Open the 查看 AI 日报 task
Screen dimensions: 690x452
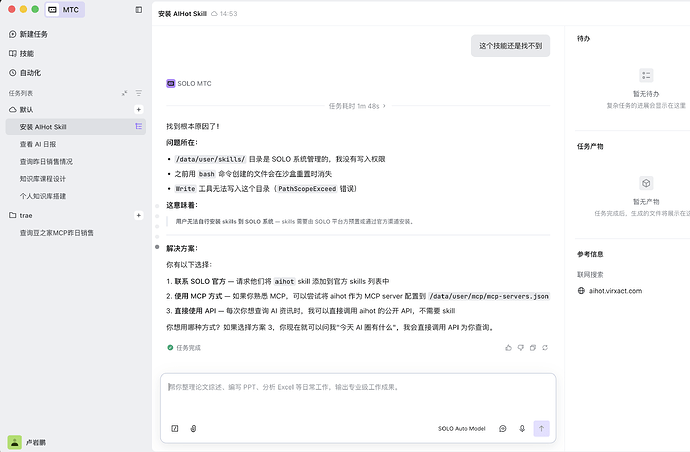(38, 144)
